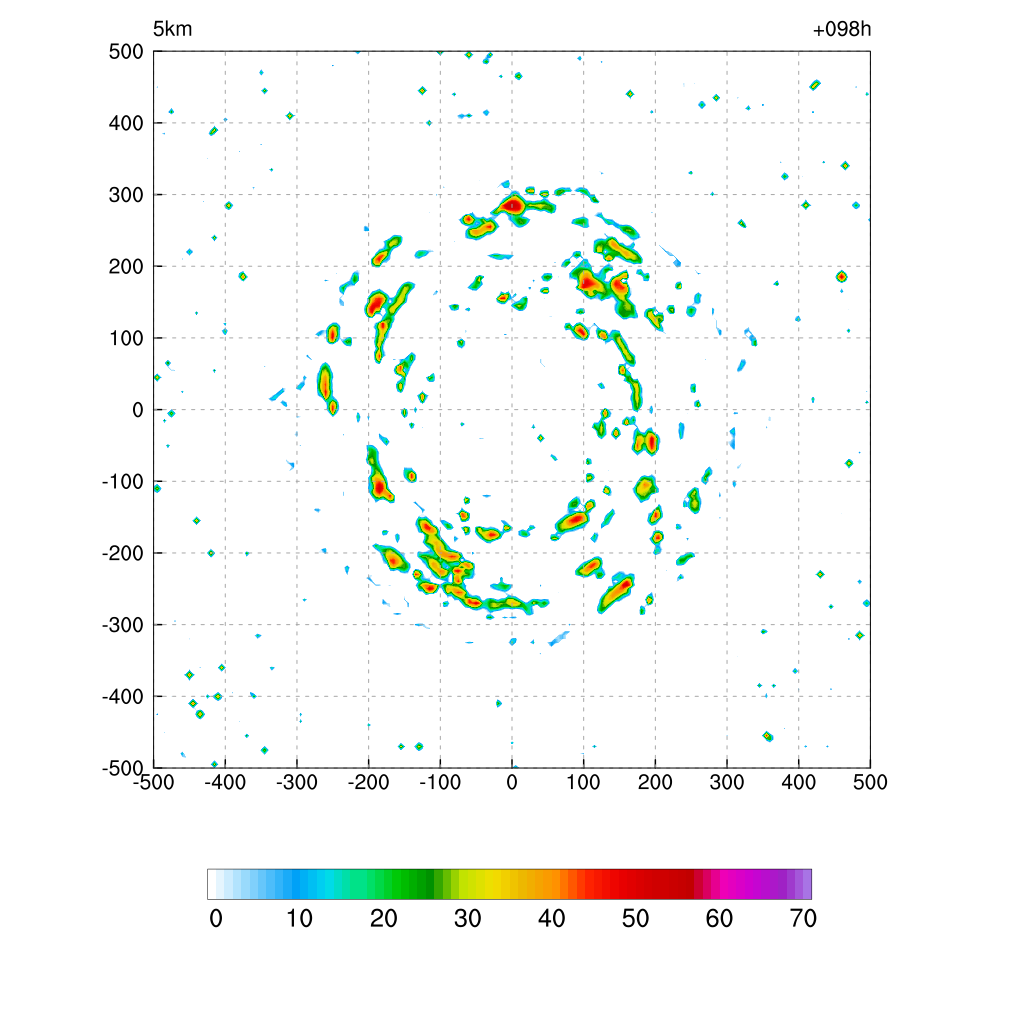Click colorbar label 20
Image resolution: width=1024 pixels, height=1024 pixels.
click(383, 919)
